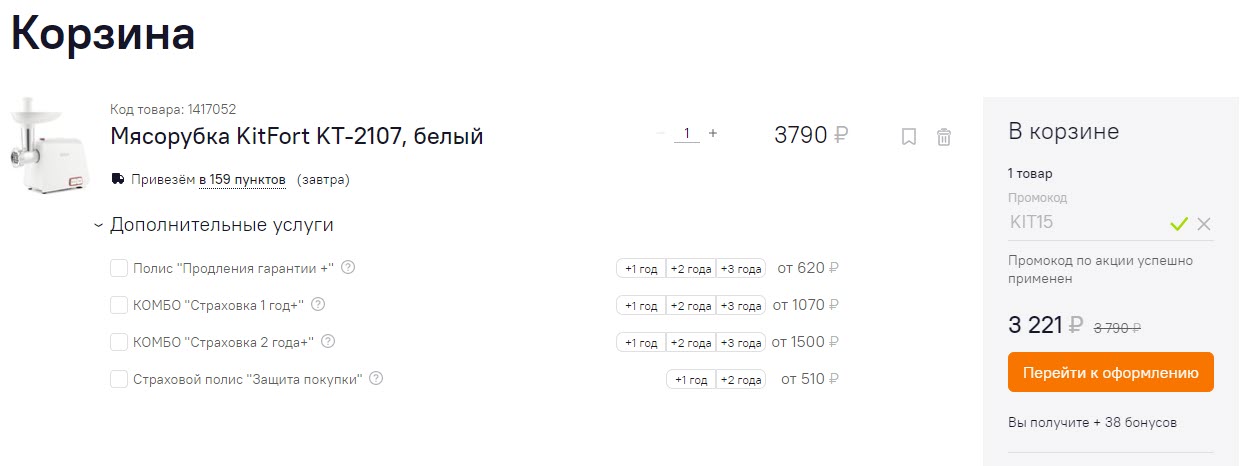The height and width of the screenshot is (466, 1243).
Task: Remove the KIT15 promo code with the X icon
Action: point(1203,224)
